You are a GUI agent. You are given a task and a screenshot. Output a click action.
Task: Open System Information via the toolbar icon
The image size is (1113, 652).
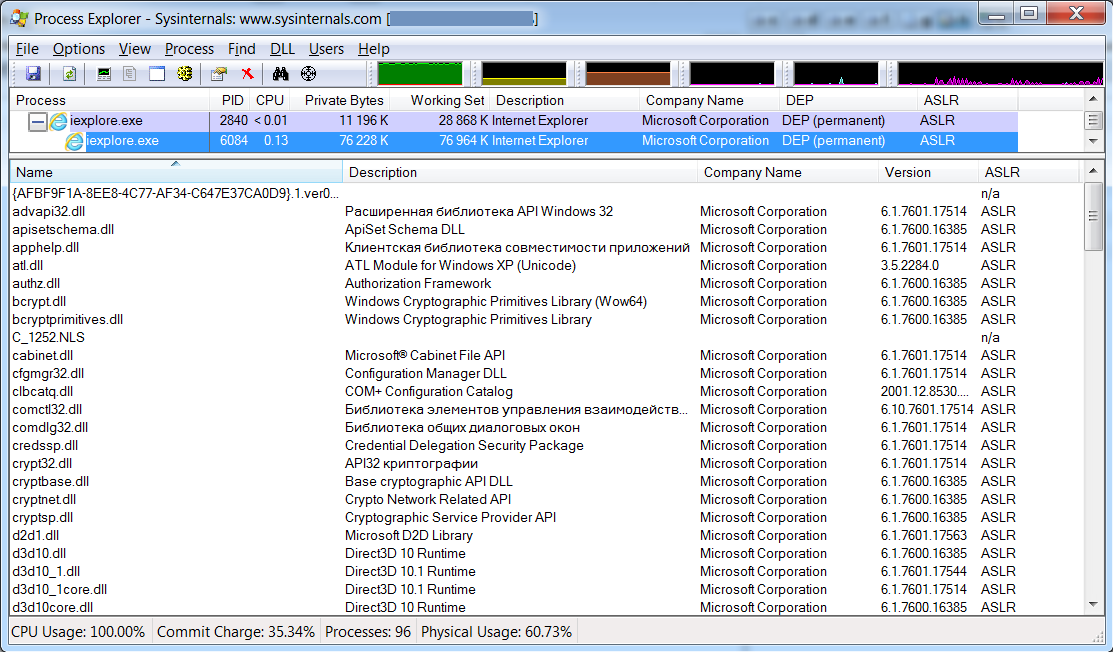[x=104, y=74]
